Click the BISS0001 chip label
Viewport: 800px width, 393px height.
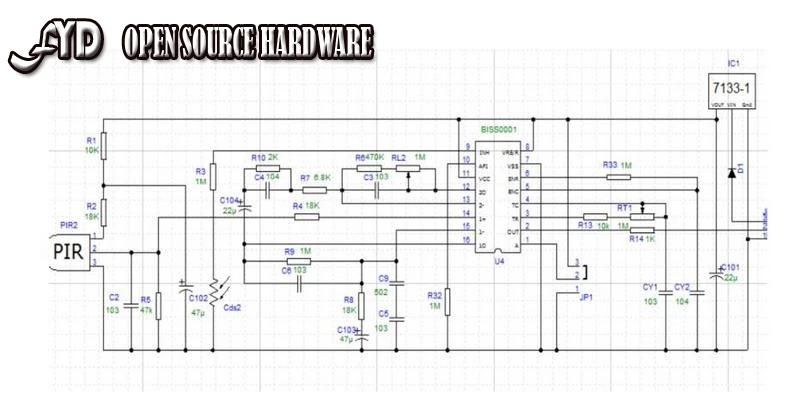pos(499,131)
